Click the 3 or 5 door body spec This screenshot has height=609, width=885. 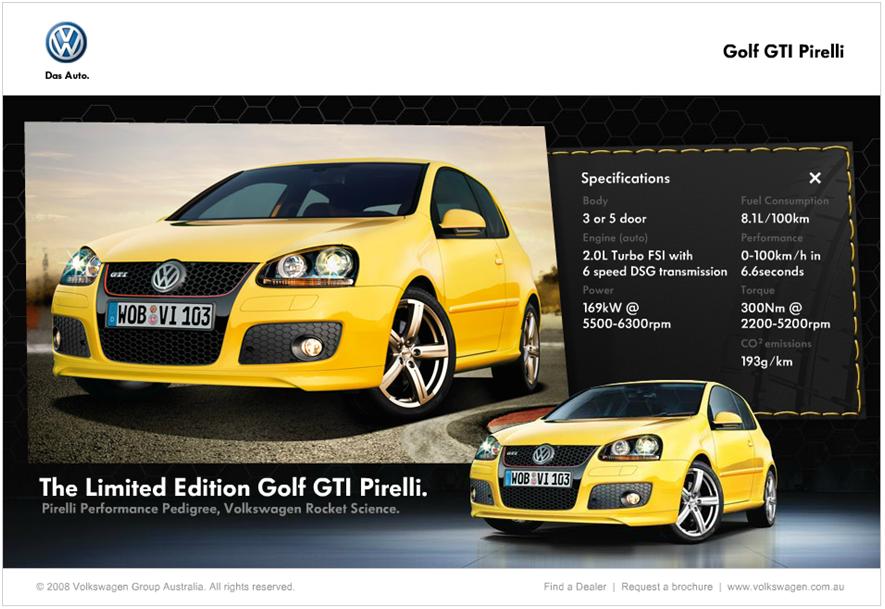point(614,218)
